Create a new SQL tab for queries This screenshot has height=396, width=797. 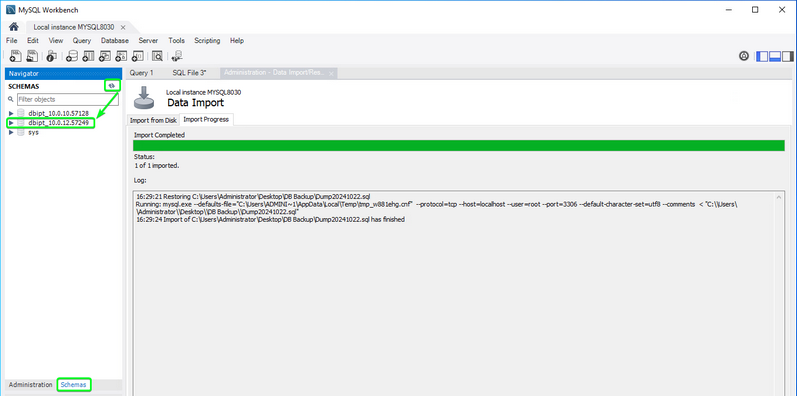16,56
